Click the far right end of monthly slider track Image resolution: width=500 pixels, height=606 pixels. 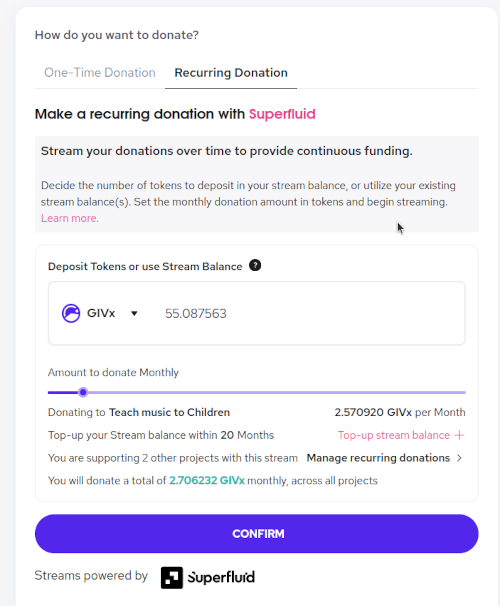(463, 393)
